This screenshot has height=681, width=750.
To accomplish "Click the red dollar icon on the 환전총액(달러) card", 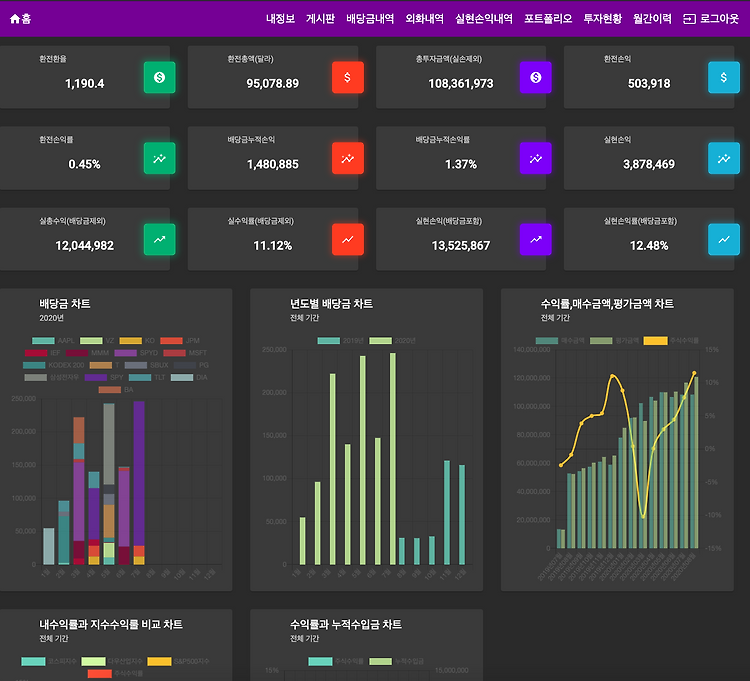I will (x=348, y=77).
